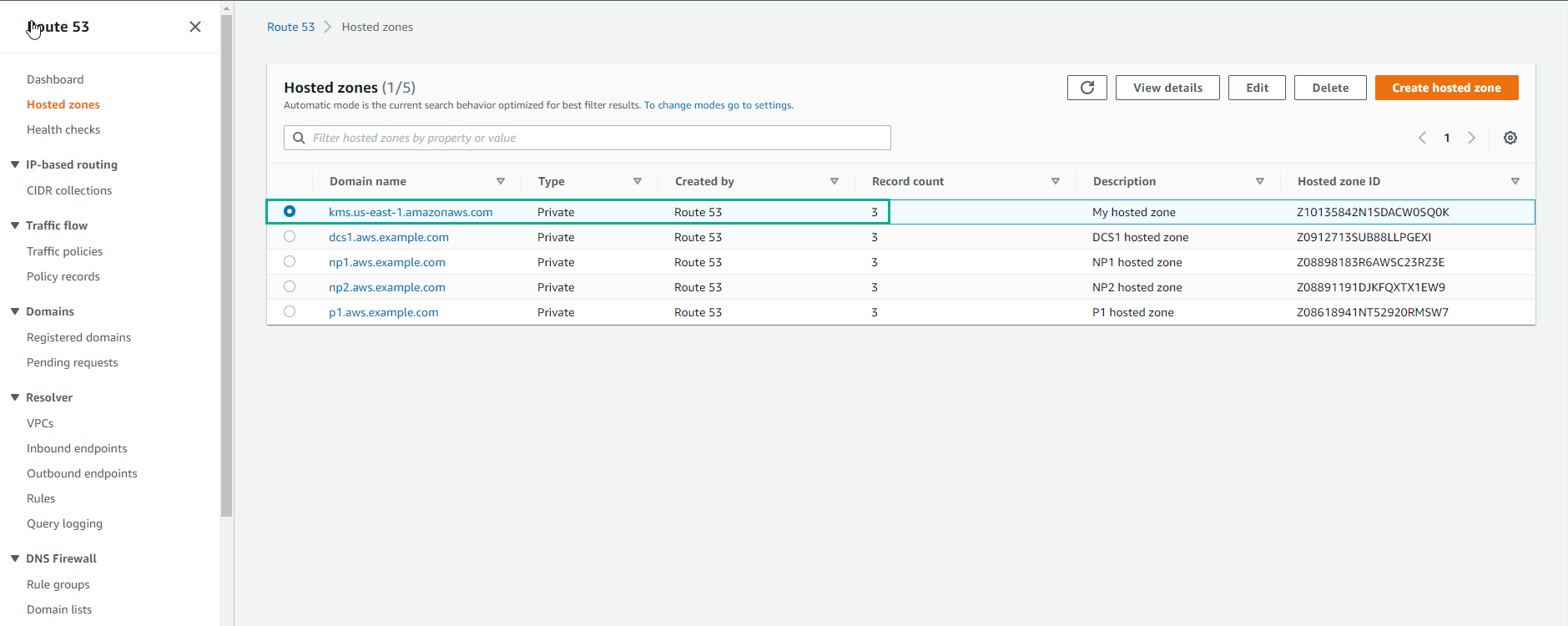This screenshot has height=626, width=1568.
Task: Open Registered domains in sidebar
Action: tap(78, 337)
